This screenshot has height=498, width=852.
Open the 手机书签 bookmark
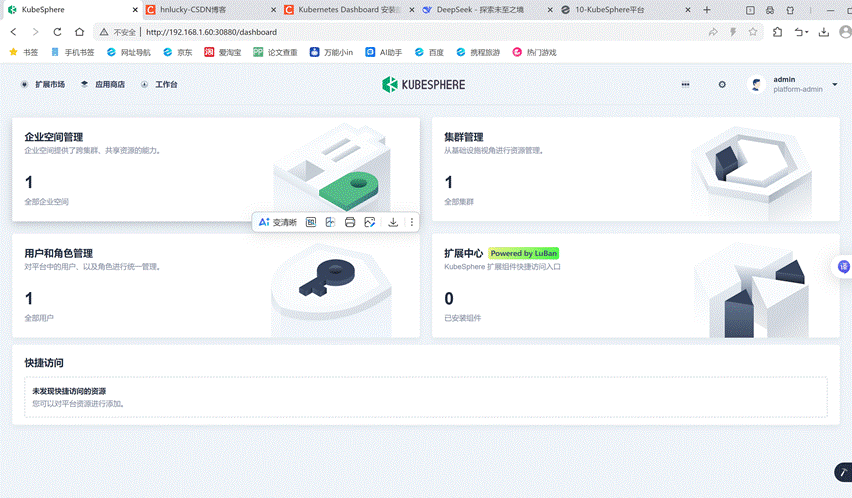pos(72,52)
